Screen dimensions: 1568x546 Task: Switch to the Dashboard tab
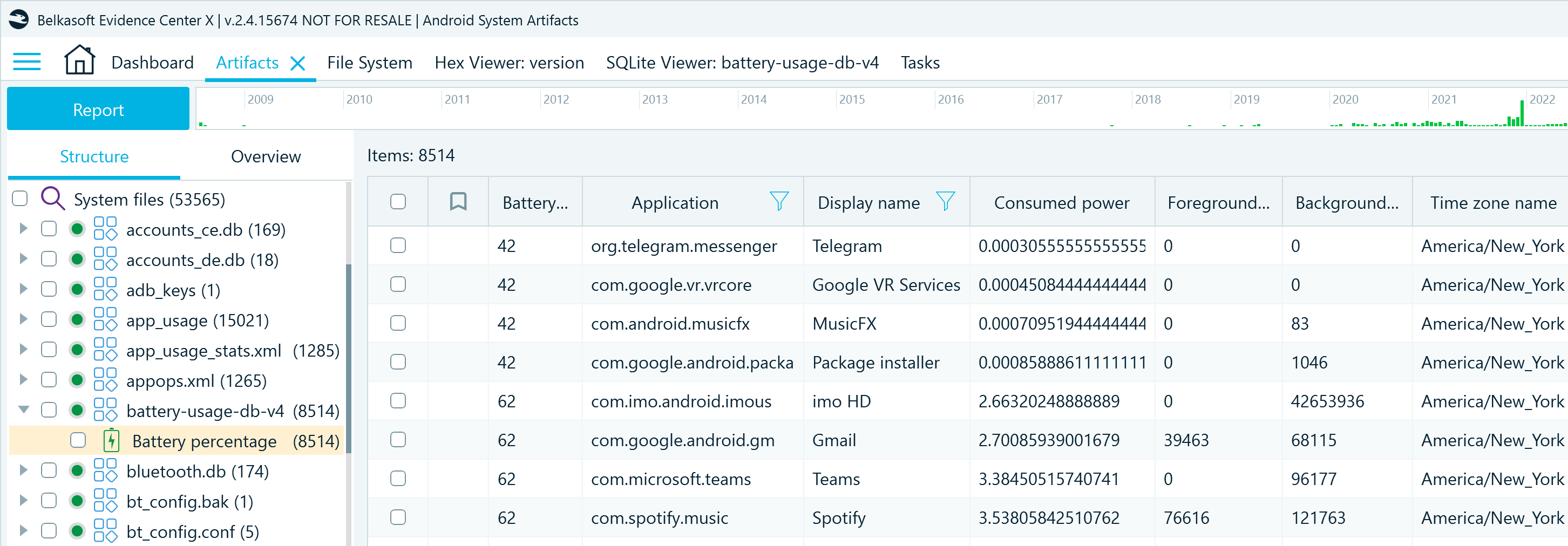tap(152, 63)
